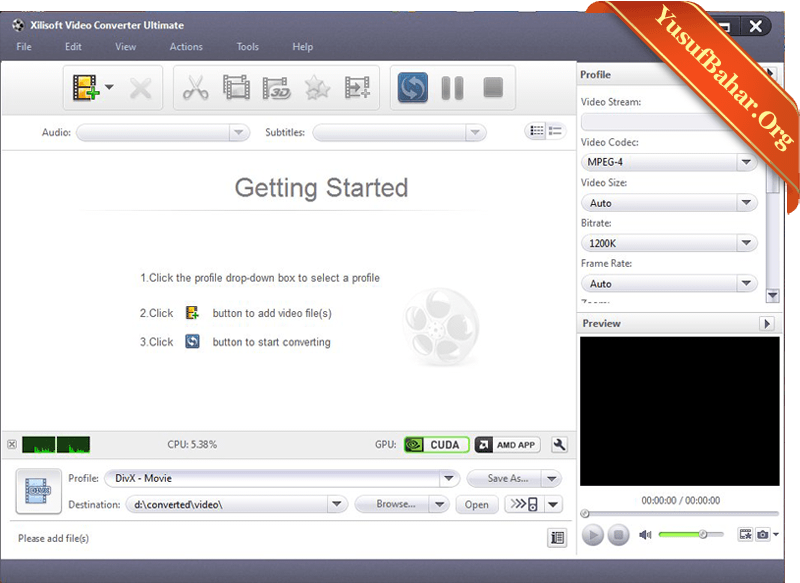
Task: Click the CPU: 5.38% readout
Action: (192, 444)
